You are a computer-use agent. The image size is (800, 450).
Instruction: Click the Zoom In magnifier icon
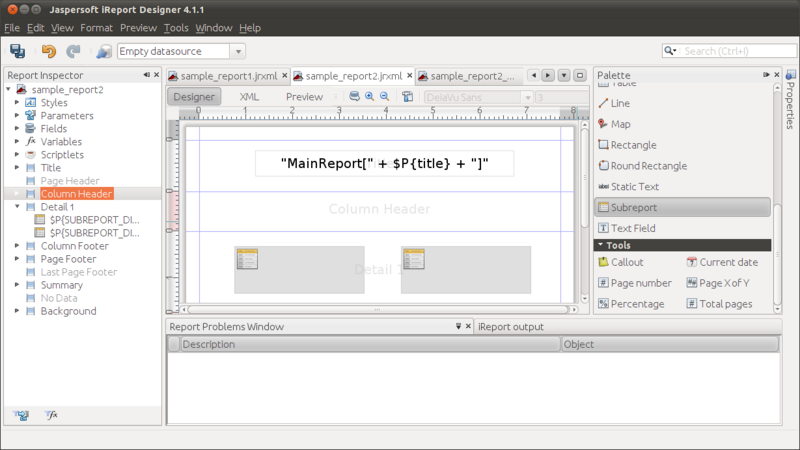(369, 96)
